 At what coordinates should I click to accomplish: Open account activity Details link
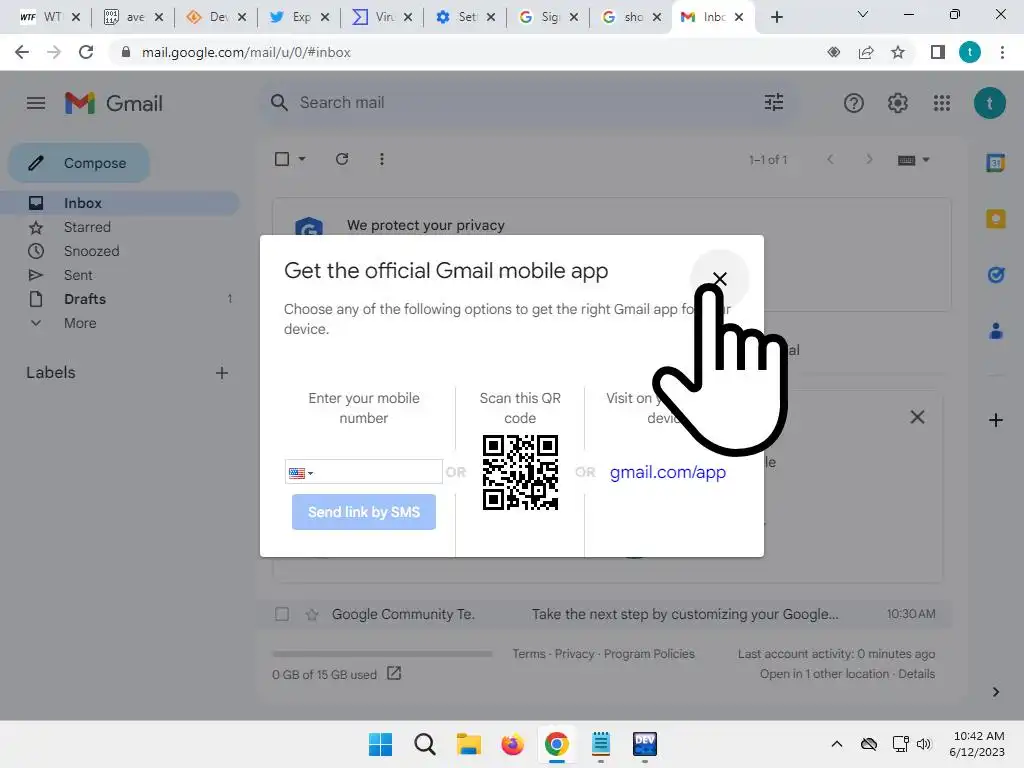pos(916,674)
